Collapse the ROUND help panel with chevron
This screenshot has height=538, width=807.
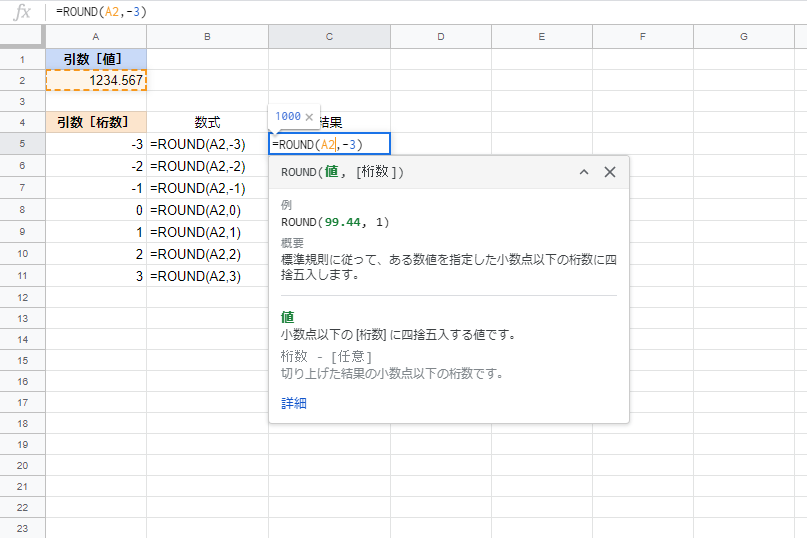584,172
